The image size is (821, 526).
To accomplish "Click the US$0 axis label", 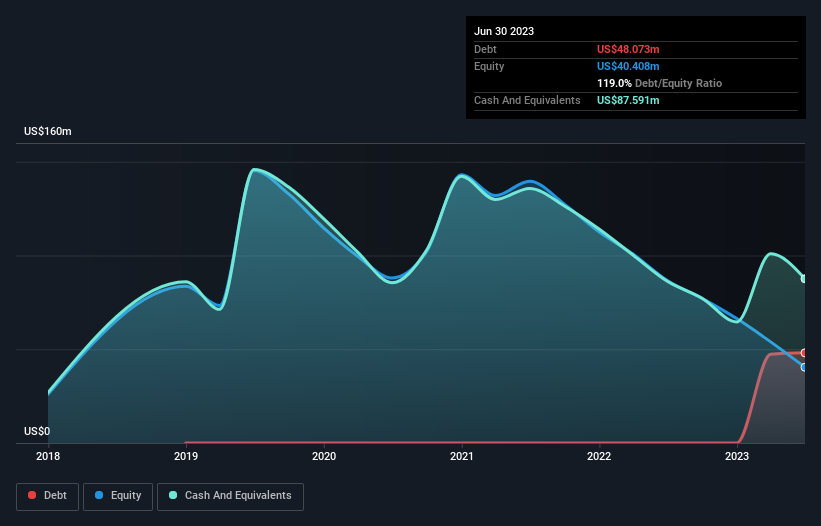I will (x=37, y=431).
